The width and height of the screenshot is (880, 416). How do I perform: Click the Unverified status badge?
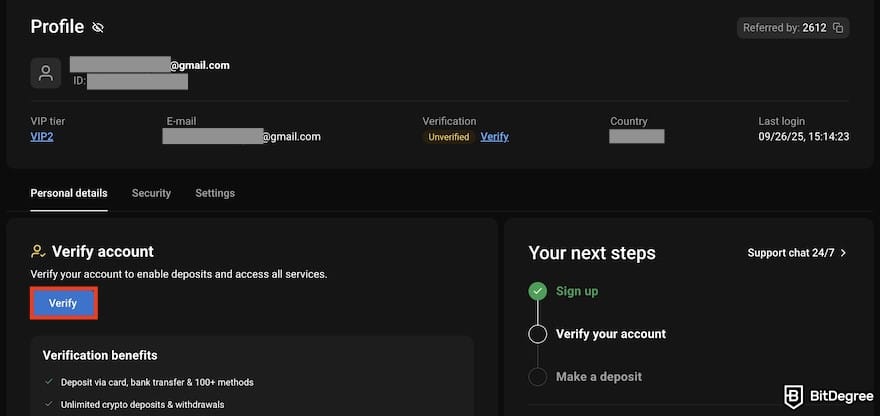pyautogui.click(x=448, y=137)
